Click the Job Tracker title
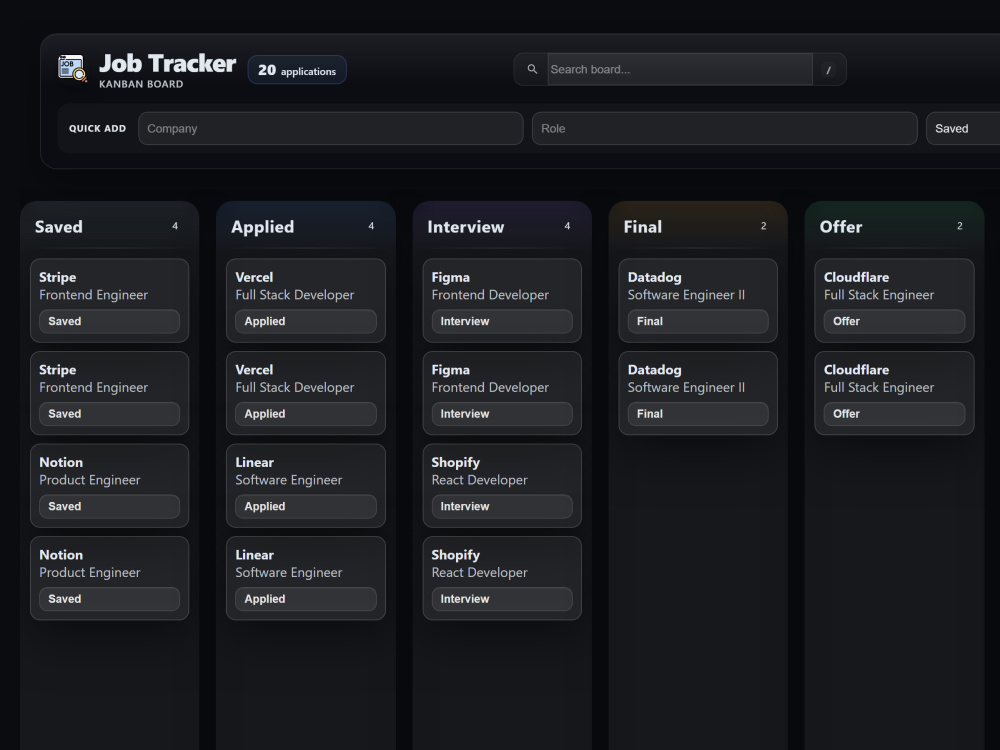Image resolution: width=1000 pixels, height=750 pixels. point(167,63)
